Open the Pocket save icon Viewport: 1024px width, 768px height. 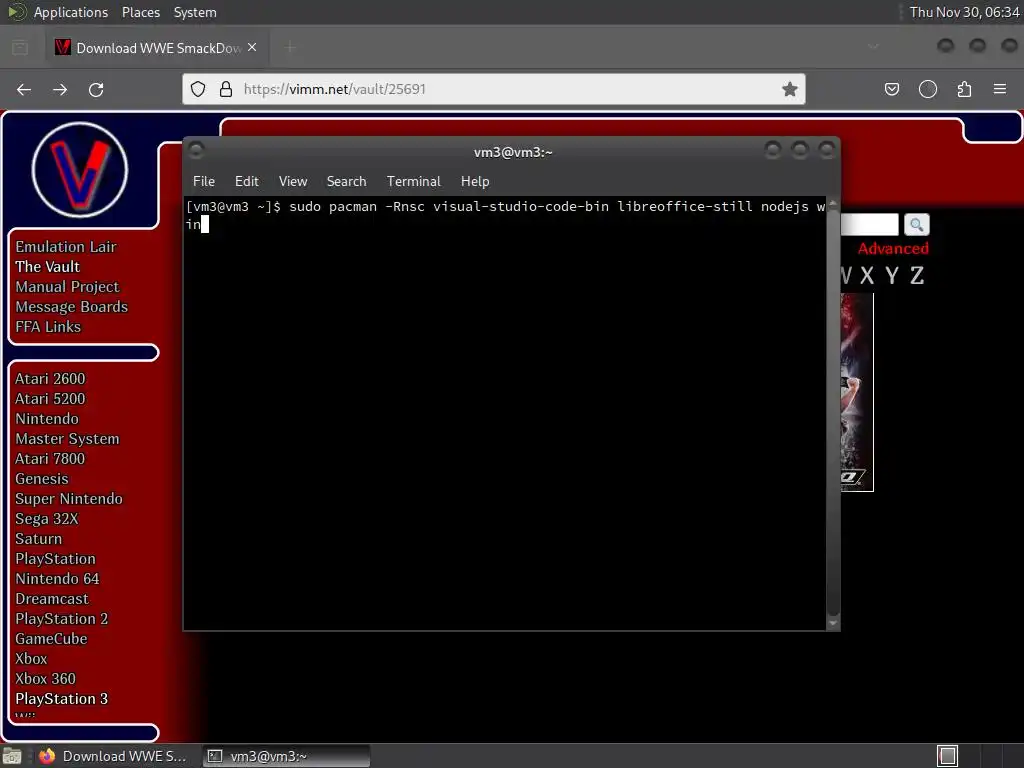(891, 89)
